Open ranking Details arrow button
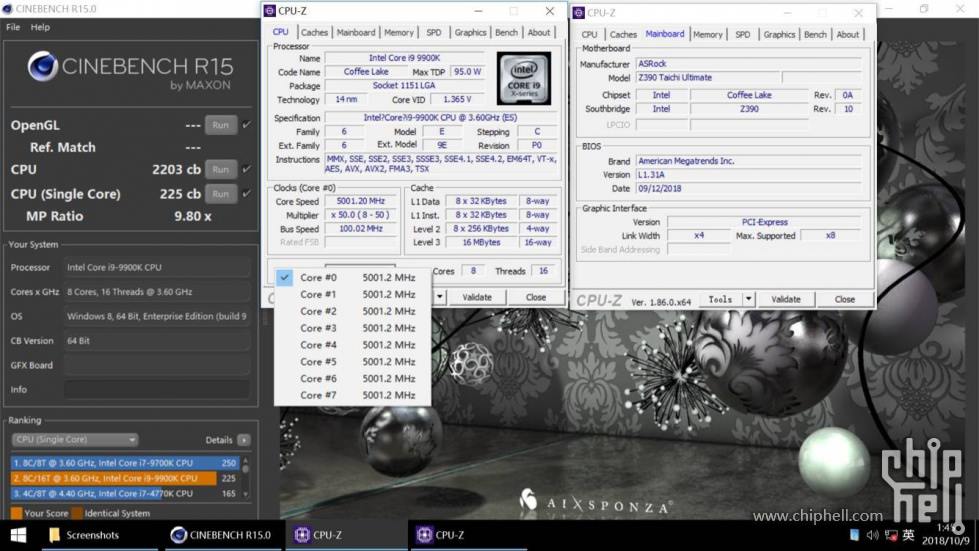The width and height of the screenshot is (979, 551). (244, 440)
